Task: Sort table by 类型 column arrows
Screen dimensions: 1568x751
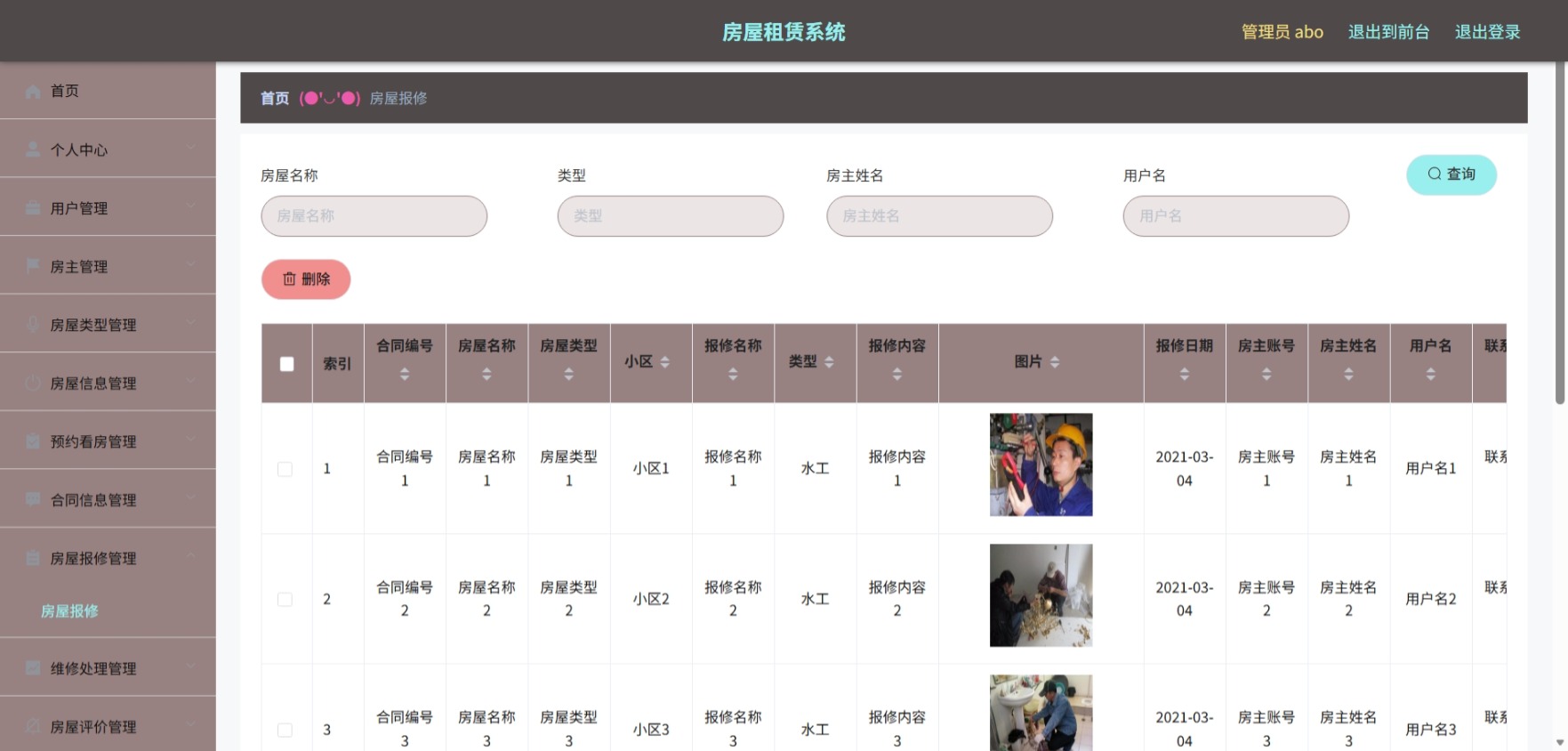Action: point(829,362)
